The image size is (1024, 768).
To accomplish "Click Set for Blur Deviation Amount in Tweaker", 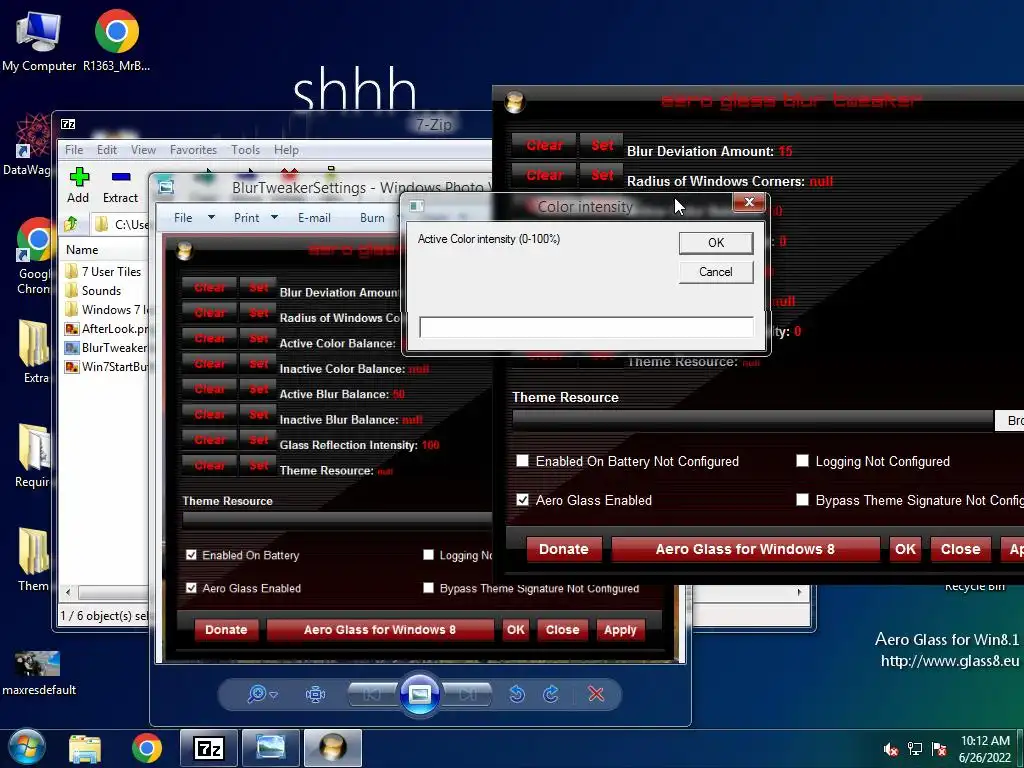I will [602, 146].
